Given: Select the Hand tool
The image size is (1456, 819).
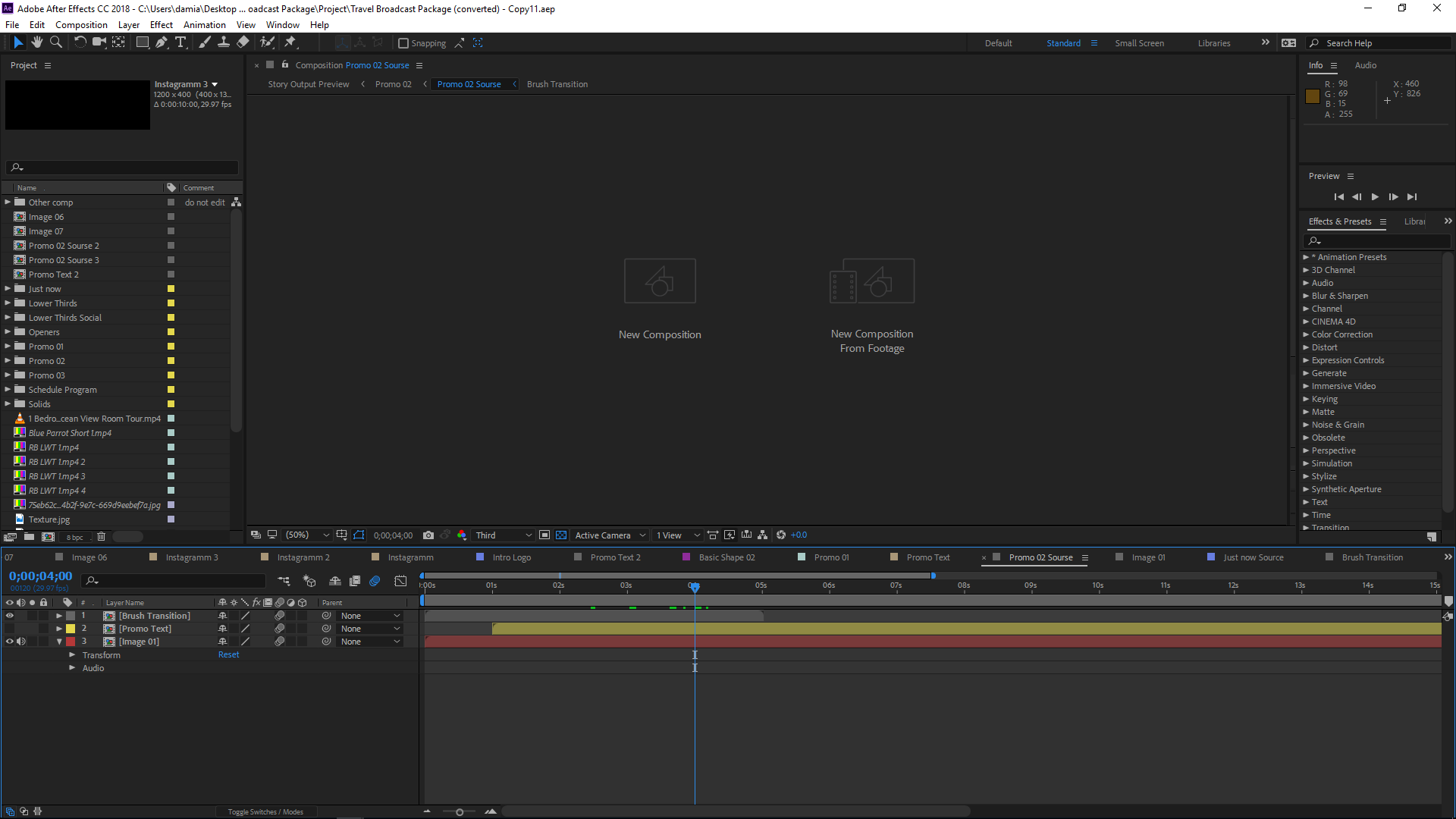Looking at the screenshot, I should click(36, 42).
